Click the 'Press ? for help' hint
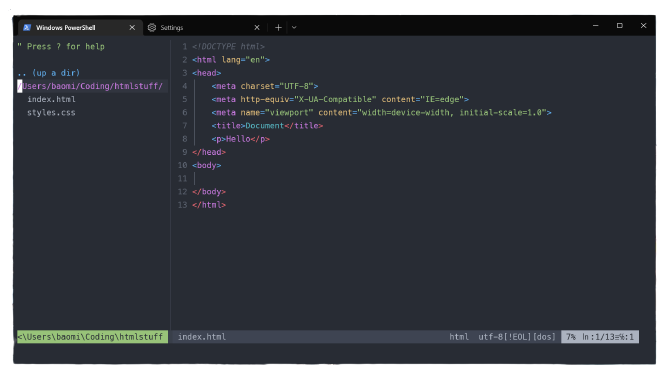The image size is (666, 375). tap(61, 46)
